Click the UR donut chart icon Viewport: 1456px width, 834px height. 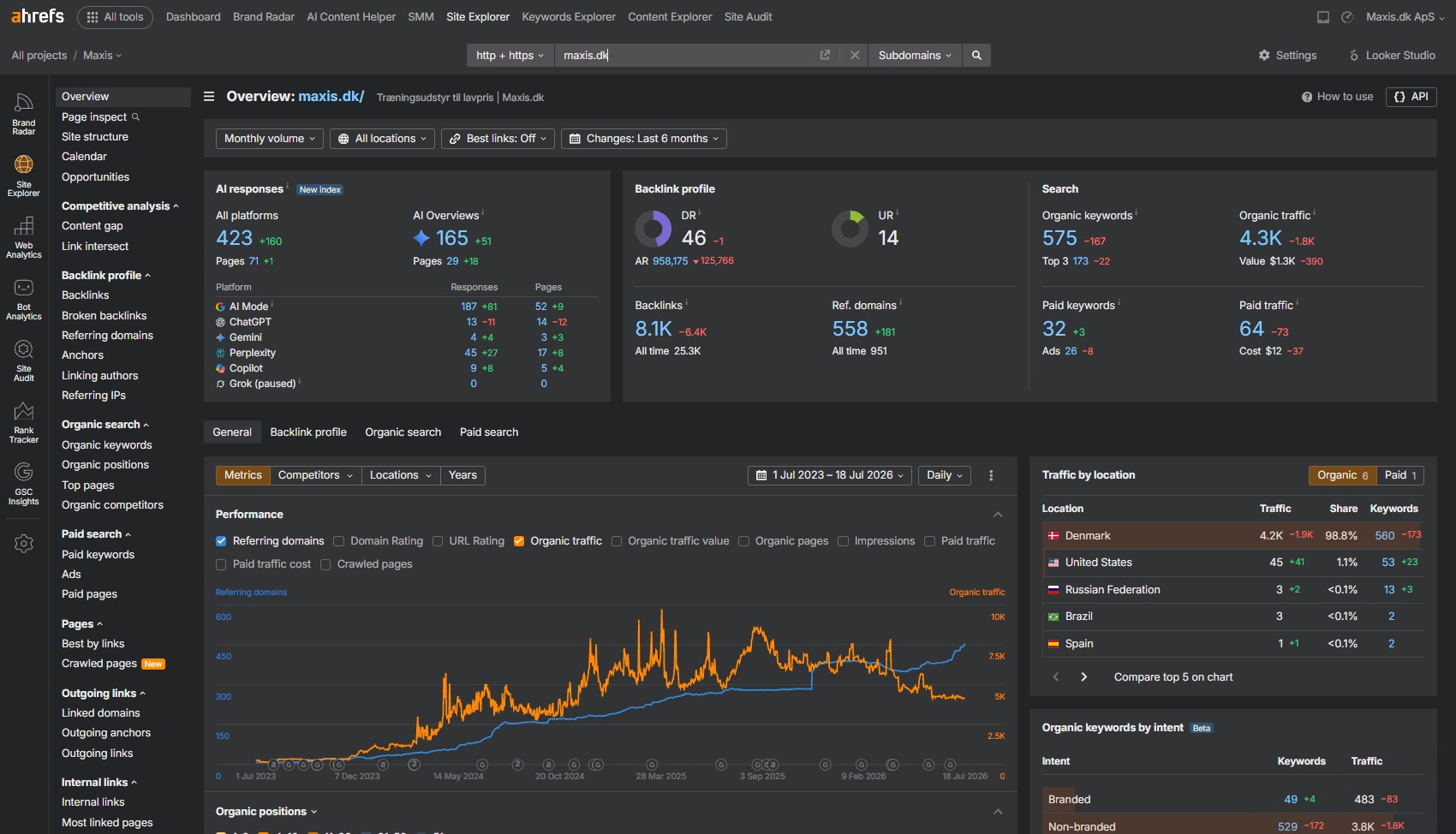point(850,229)
